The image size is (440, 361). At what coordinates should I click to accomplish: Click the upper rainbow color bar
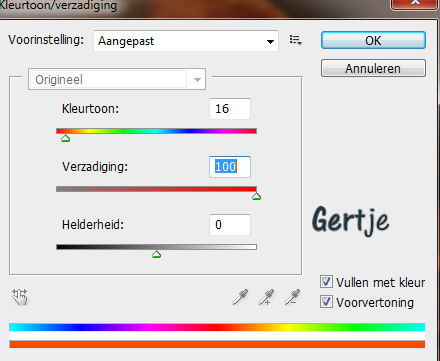pos(217,327)
